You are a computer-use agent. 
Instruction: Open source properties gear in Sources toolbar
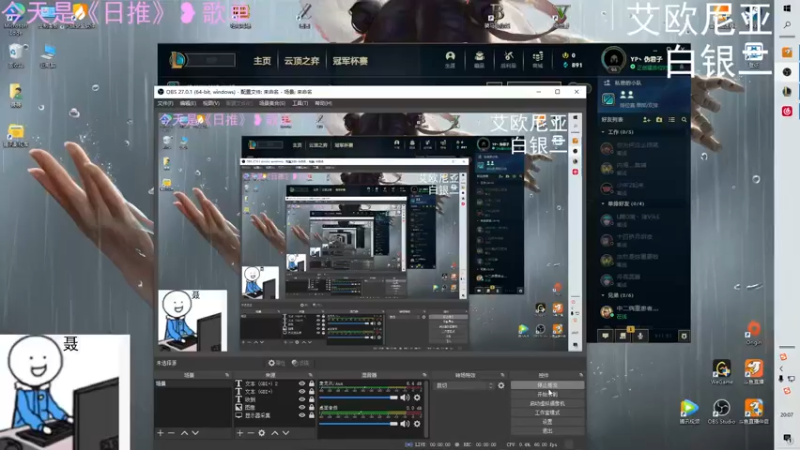pyautogui.click(x=262, y=433)
